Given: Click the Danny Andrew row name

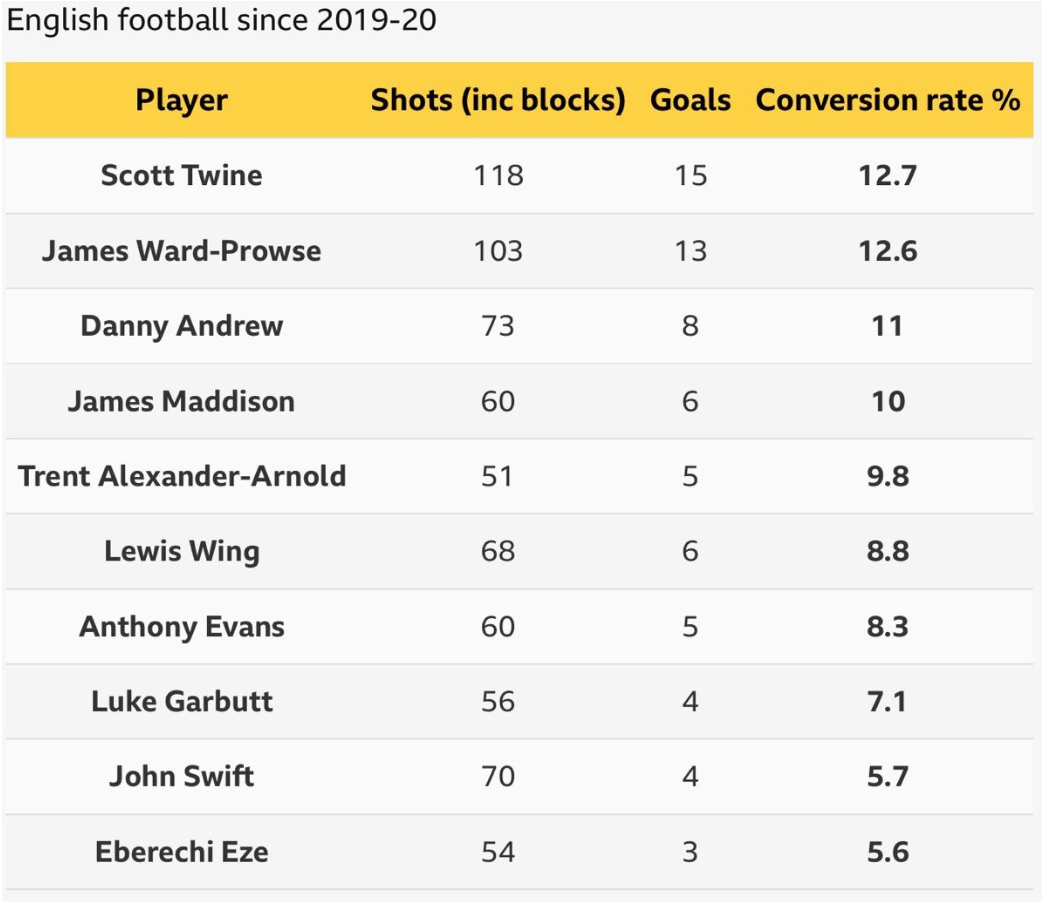Looking at the screenshot, I should (x=181, y=327).
